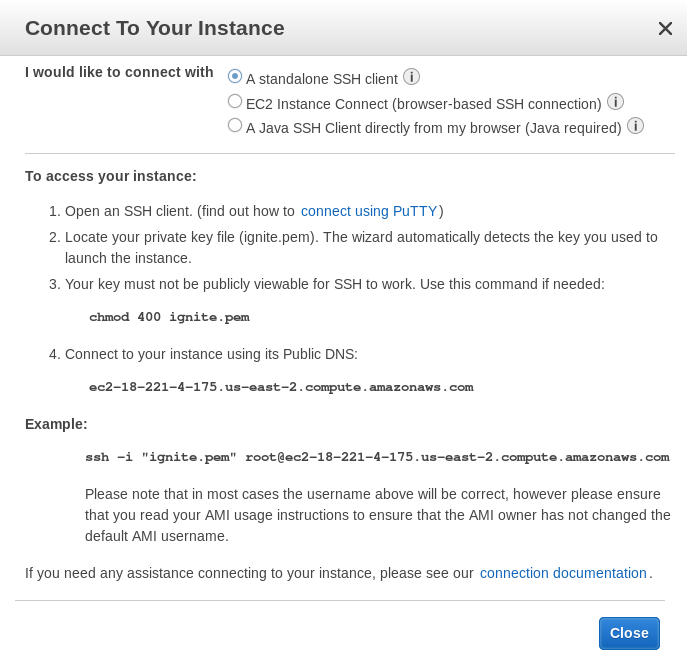Click the 'To access your instance:' heading

coord(110,176)
